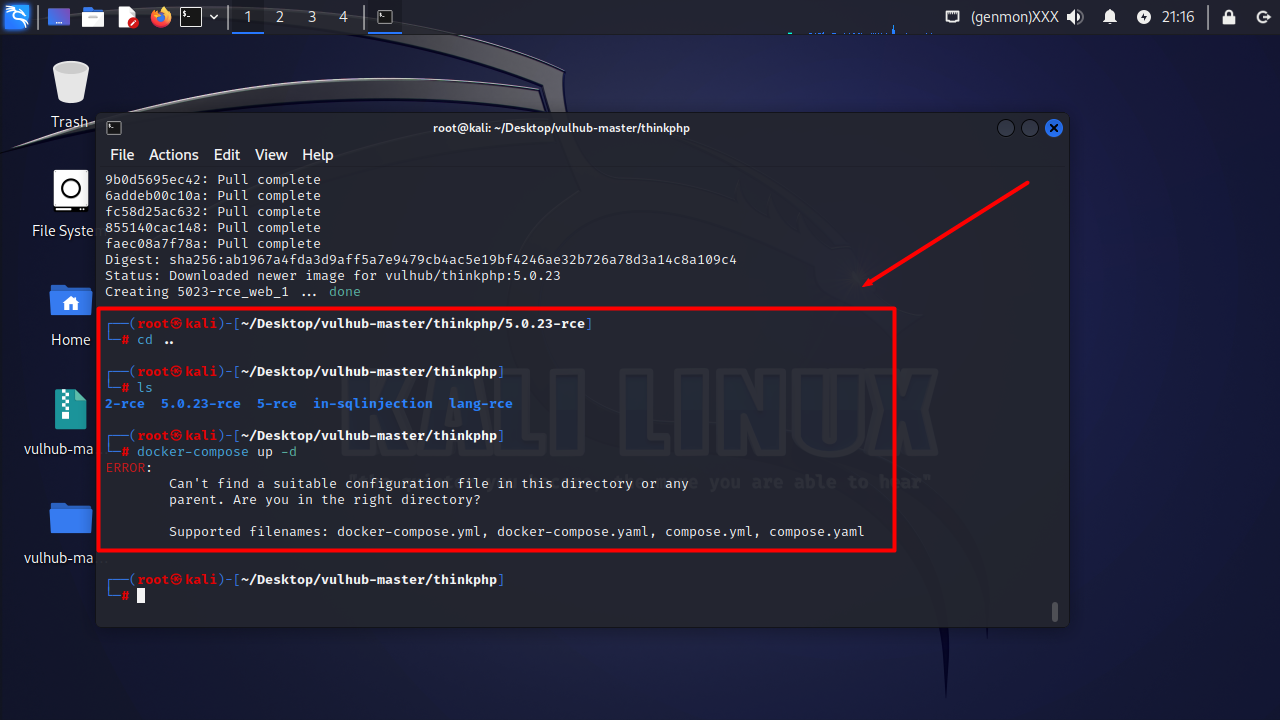Click the Creating 5023-rce_web_1 line
The height and width of the screenshot is (720, 1280).
233,291
